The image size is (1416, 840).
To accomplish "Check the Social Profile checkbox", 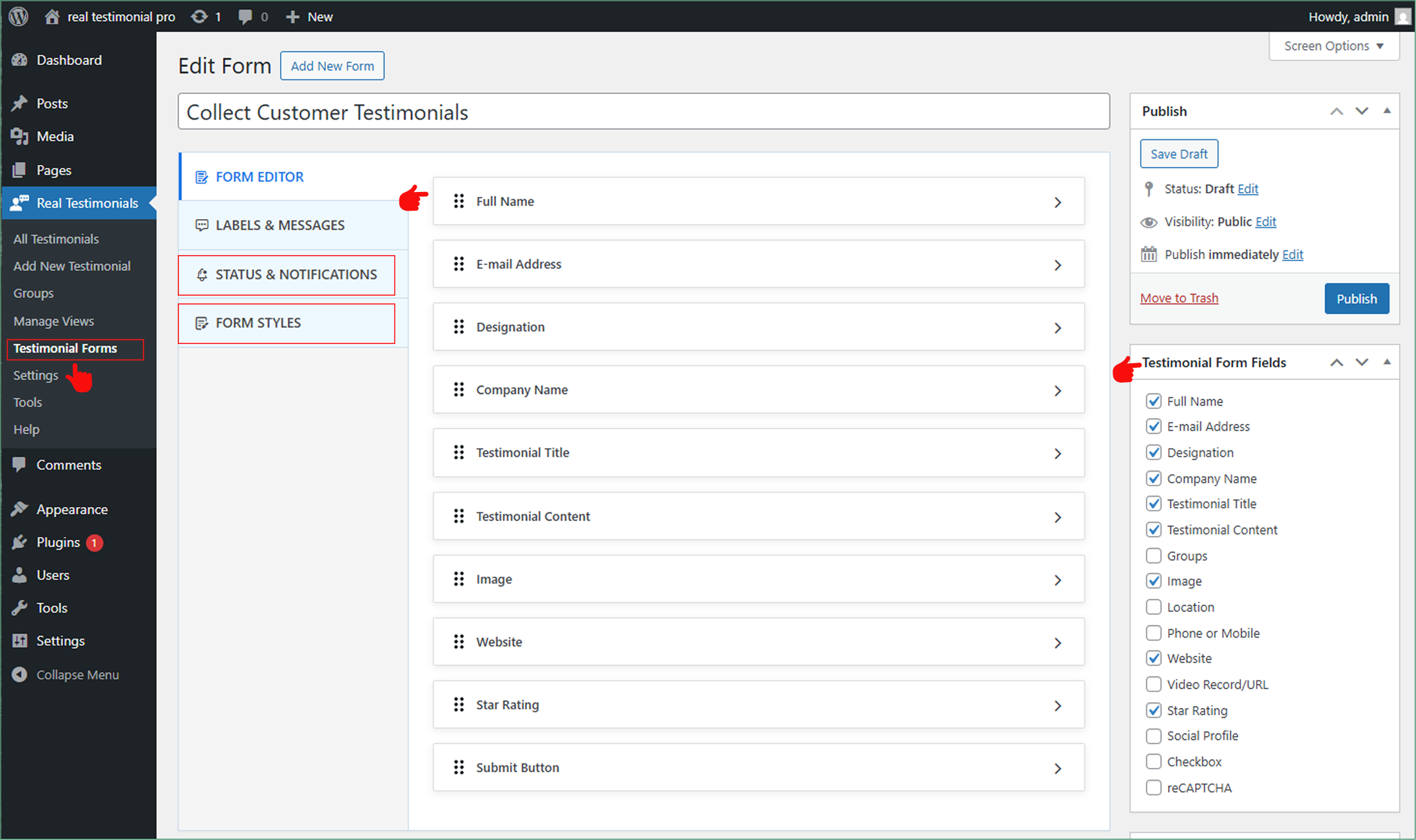I will 1154,736.
